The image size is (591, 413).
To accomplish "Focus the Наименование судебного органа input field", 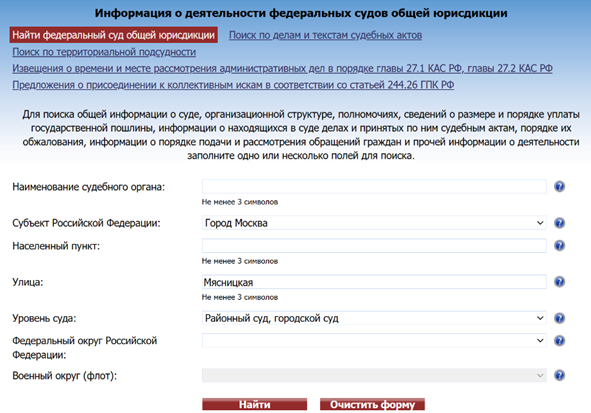I will pyautogui.click(x=374, y=186).
